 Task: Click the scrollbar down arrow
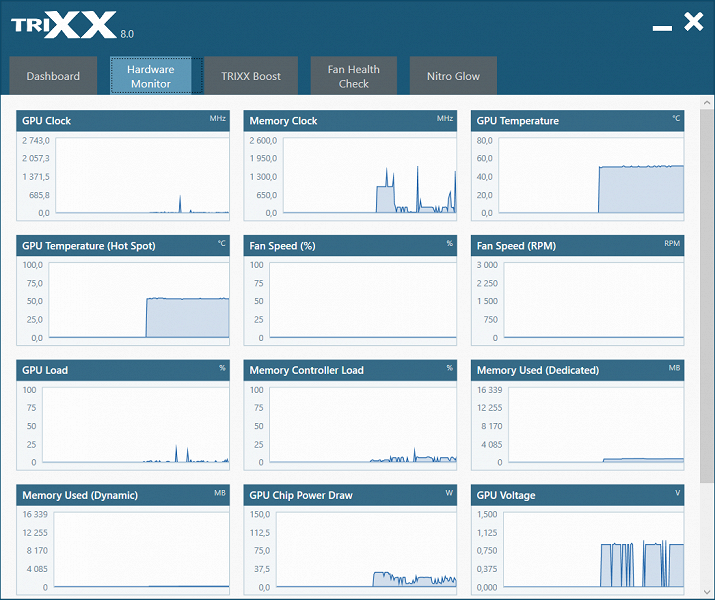pyautogui.click(x=707, y=593)
